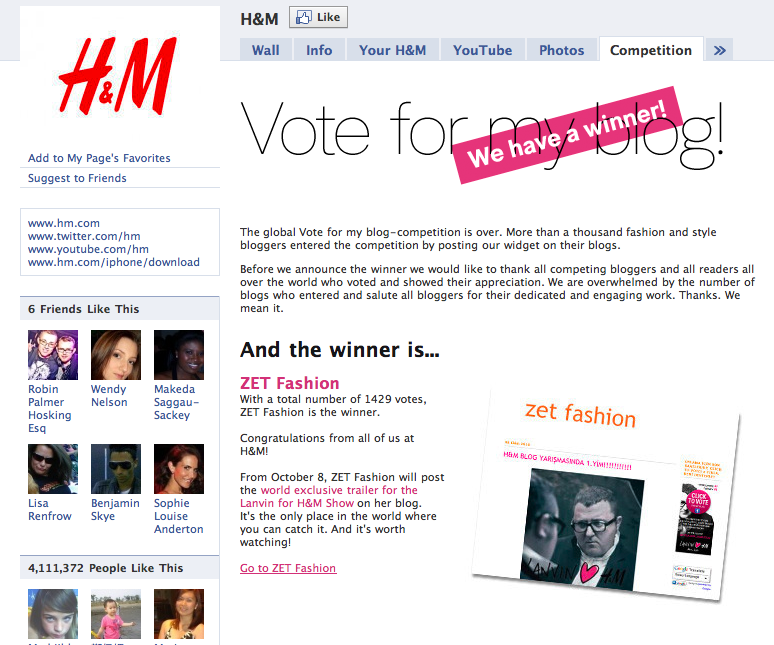Open Robin Palmer Hosking's profile photo
Image resolution: width=774 pixels, height=645 pixels.
coord(53,355)
